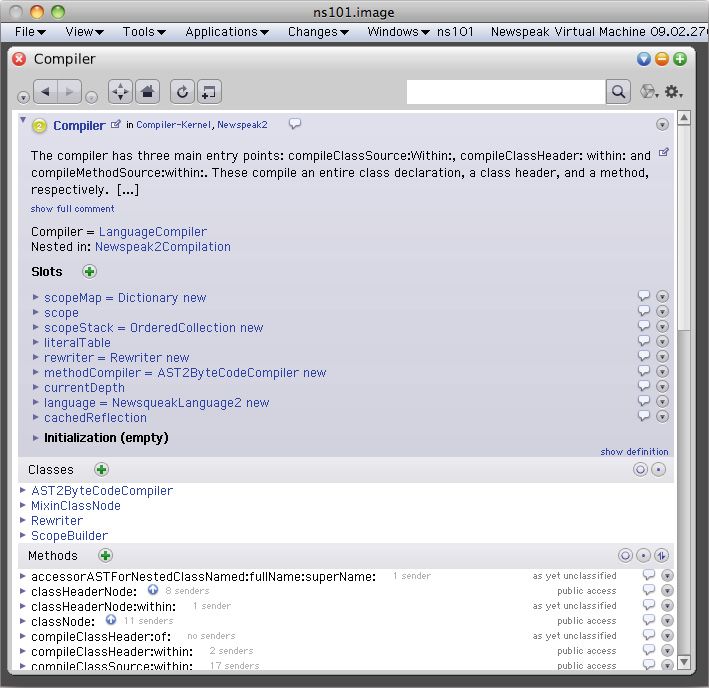
Task: Click the show full comment link
Action: click(72, 209)
